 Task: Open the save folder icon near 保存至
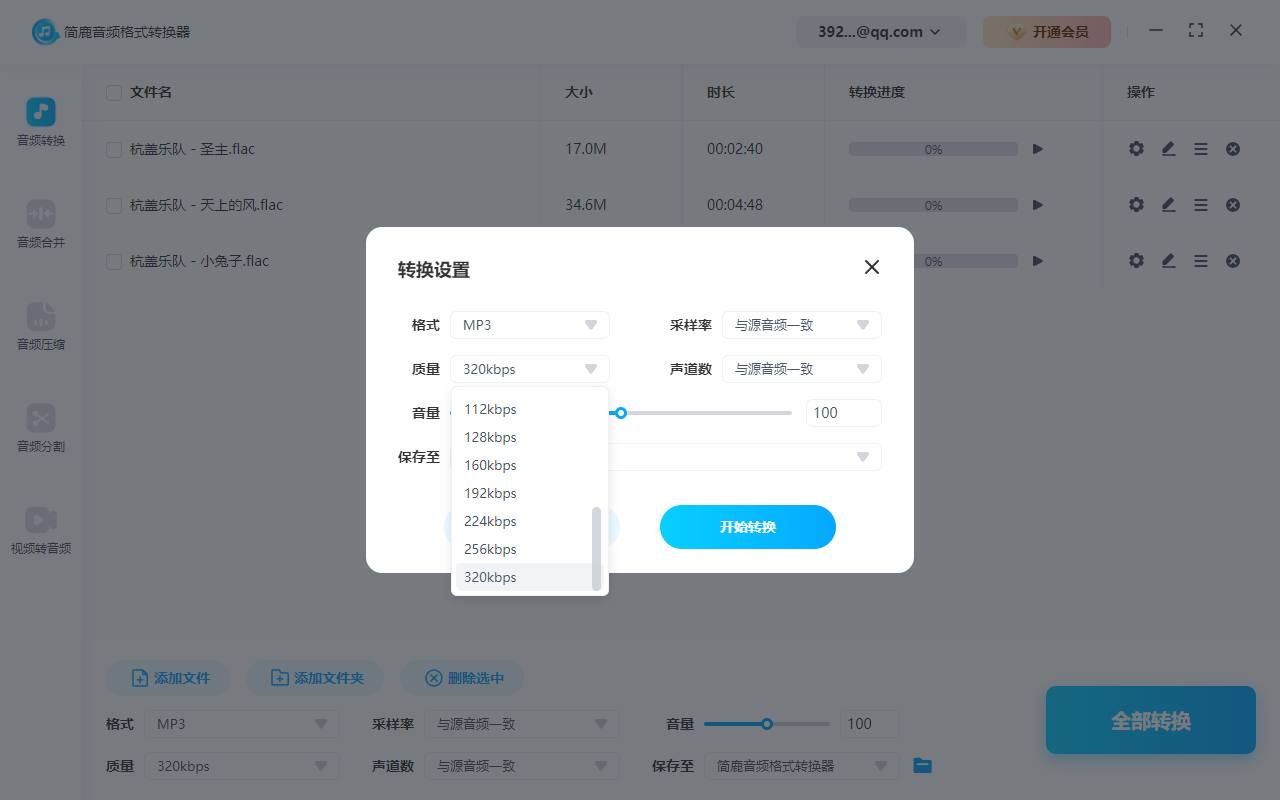point(922,765)
